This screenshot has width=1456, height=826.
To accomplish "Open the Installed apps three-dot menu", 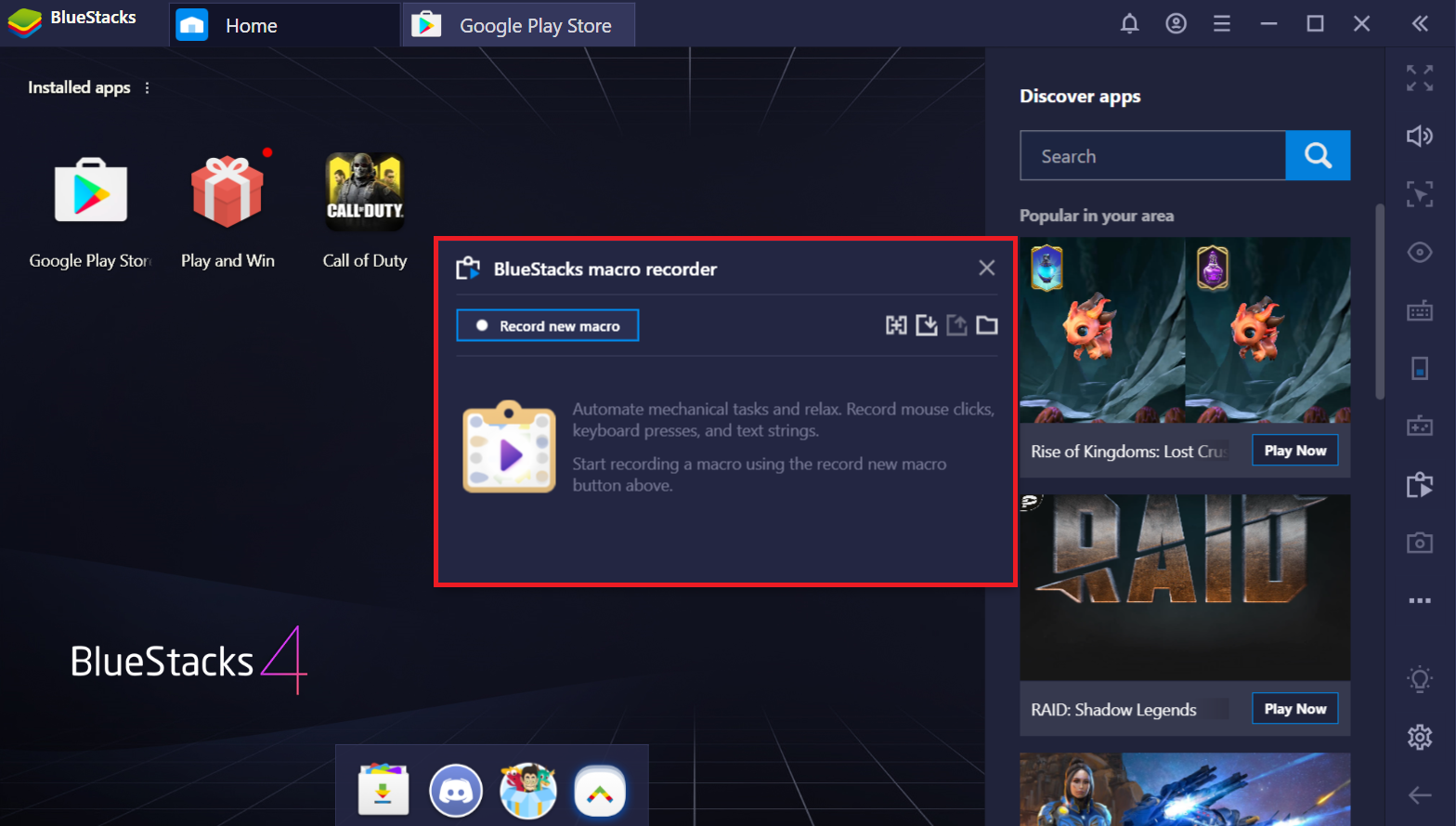I will point(147,87).
